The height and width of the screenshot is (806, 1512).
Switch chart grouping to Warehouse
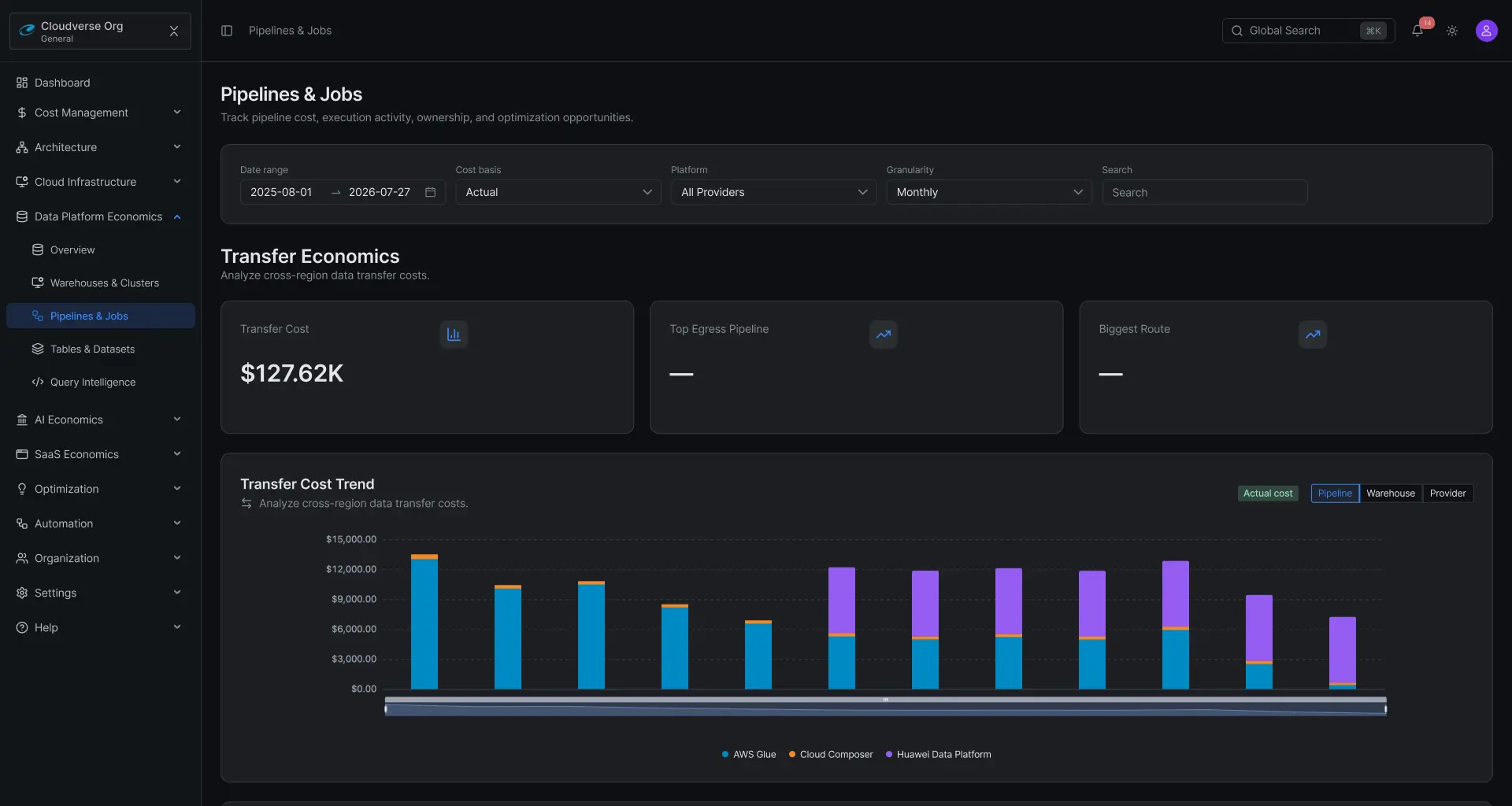(x=1391, y=494)
